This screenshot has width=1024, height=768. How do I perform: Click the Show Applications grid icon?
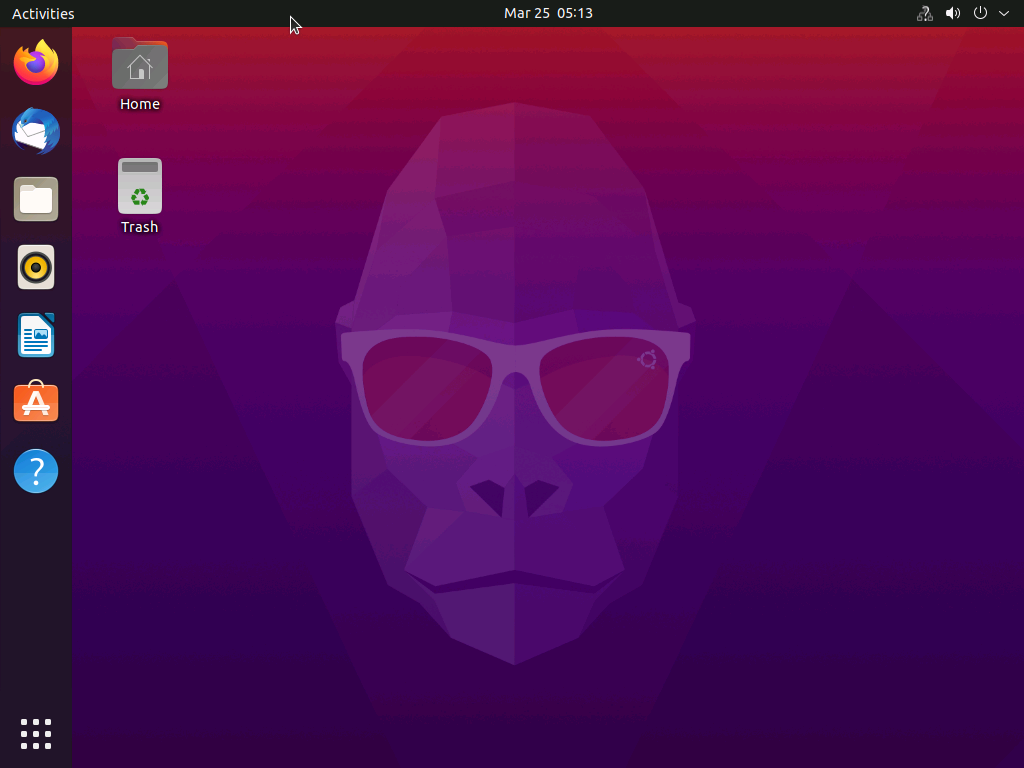[36, 733]
